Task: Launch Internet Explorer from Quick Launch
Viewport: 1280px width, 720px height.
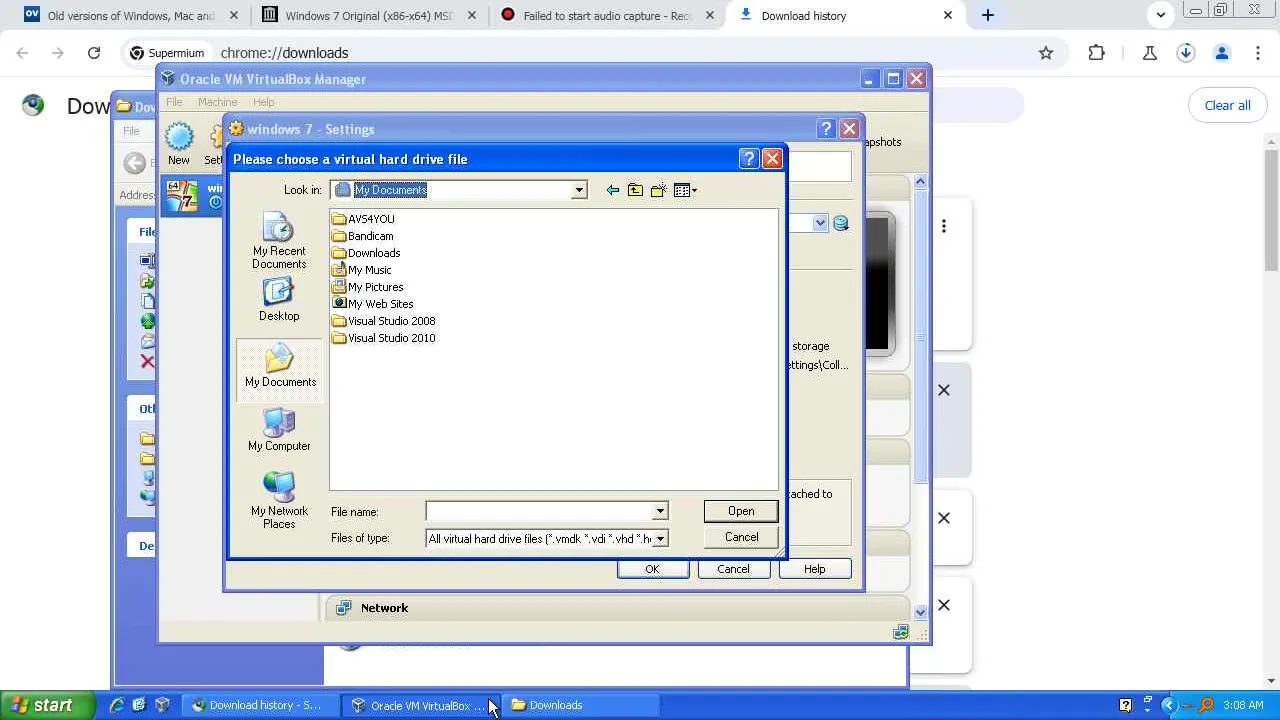Action: (116, 705)
